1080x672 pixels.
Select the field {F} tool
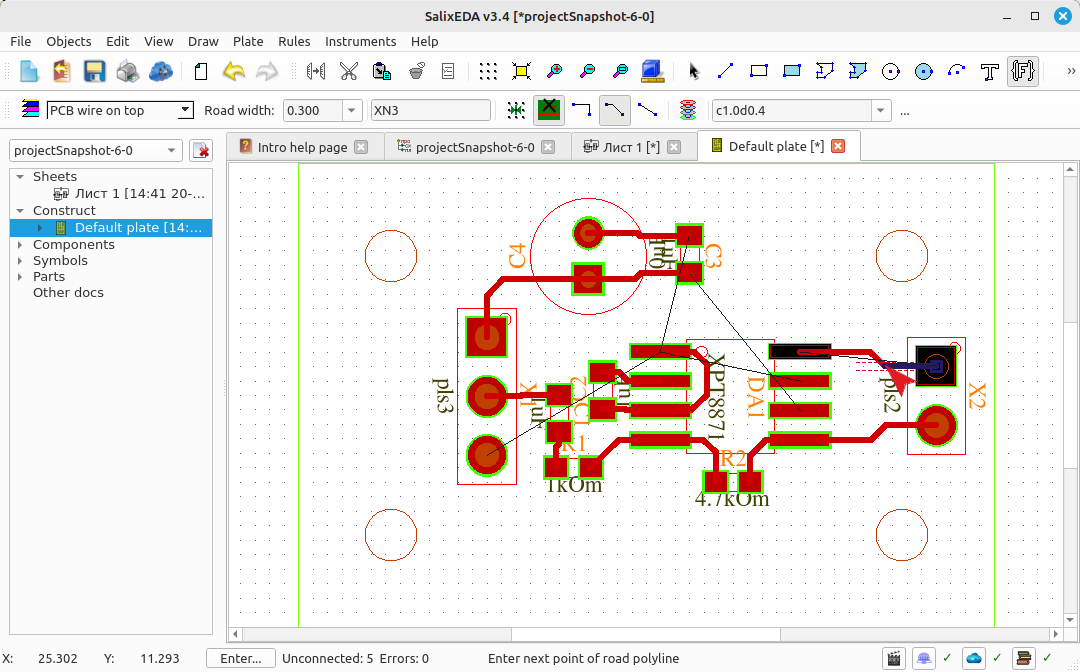(1023, 71)
